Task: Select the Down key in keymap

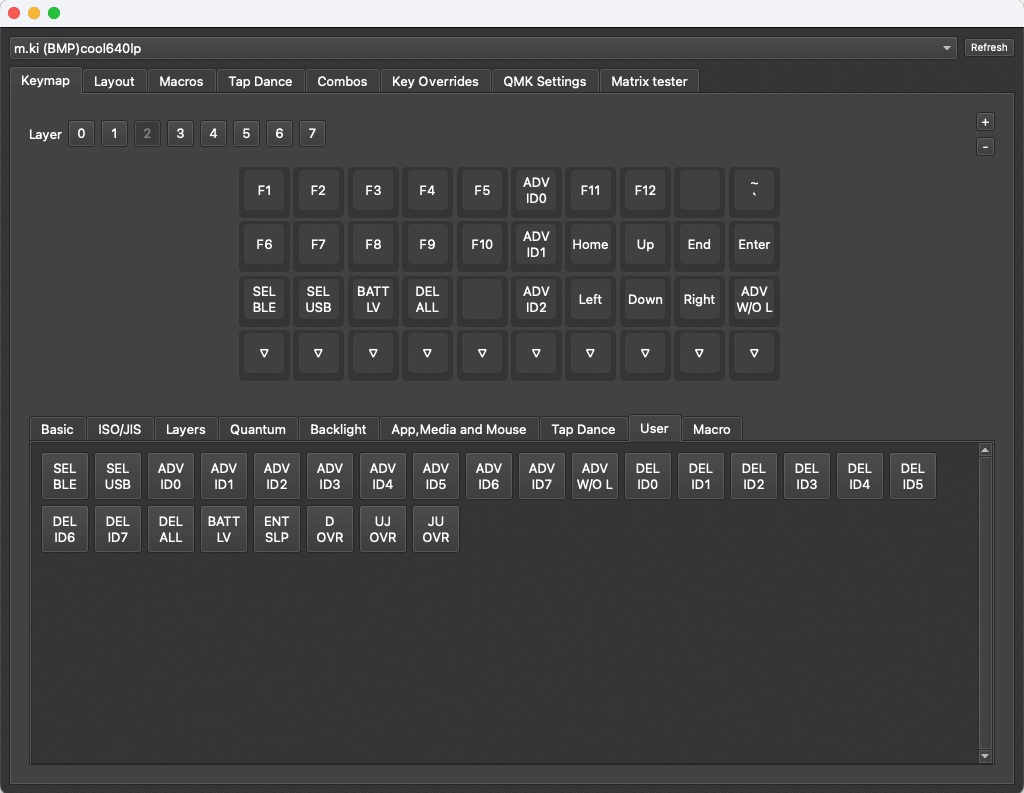Action: pyautogui.click(x=645, y=300)
